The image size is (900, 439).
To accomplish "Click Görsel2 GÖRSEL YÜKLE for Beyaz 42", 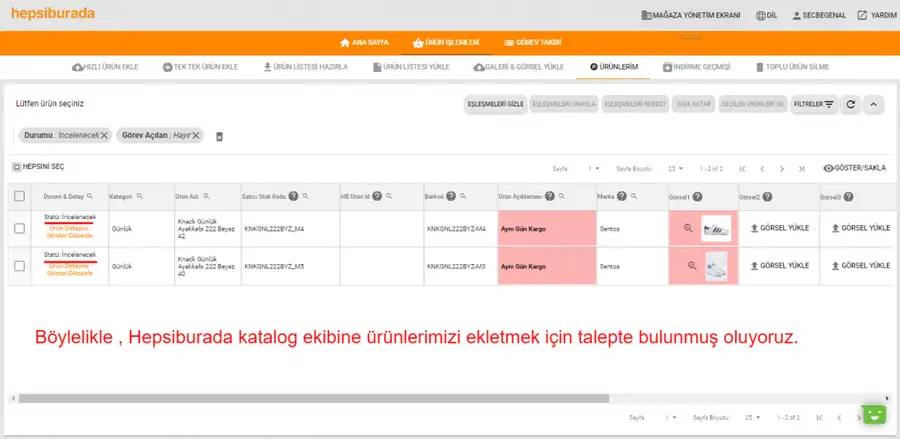I will 779,228.
